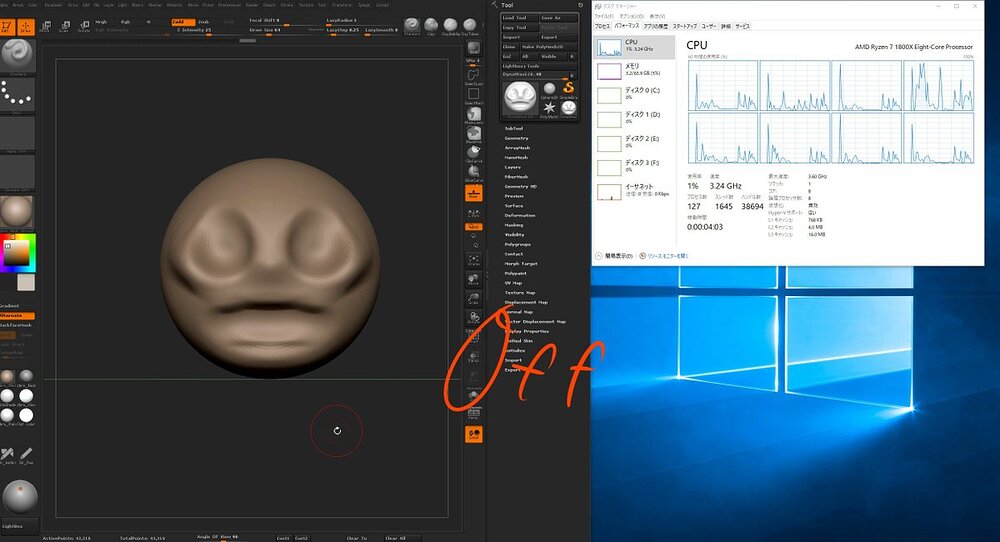Activate the Draw mode button

[x=26, y=27]
